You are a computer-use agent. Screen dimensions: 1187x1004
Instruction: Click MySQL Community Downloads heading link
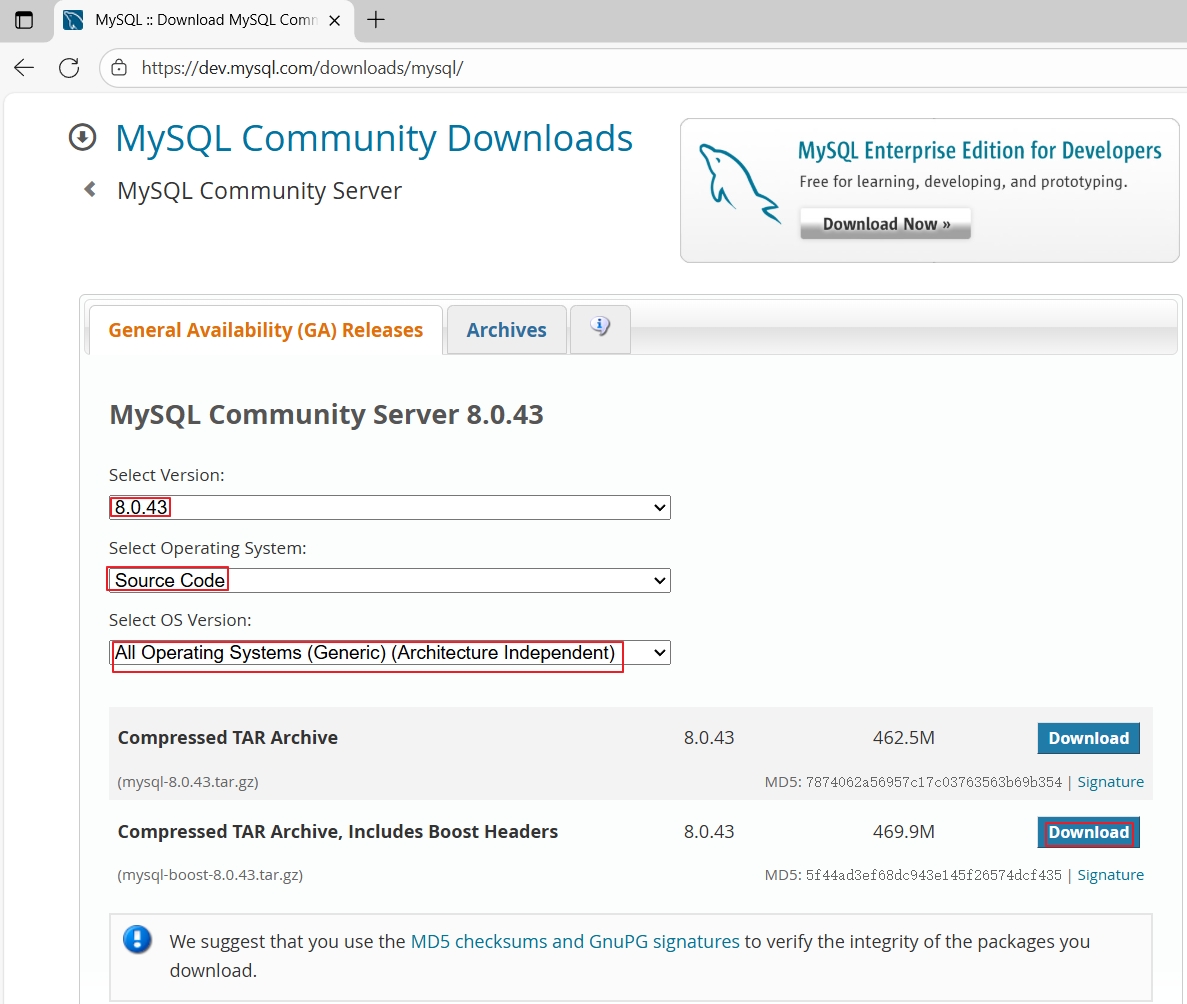(x=373, y=139)
